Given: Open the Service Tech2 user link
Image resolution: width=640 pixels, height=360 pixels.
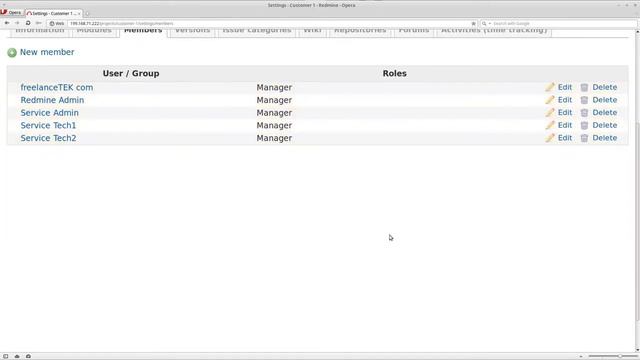Looking at the screenshot, I should pyautogui.click(x=48, y=138).
